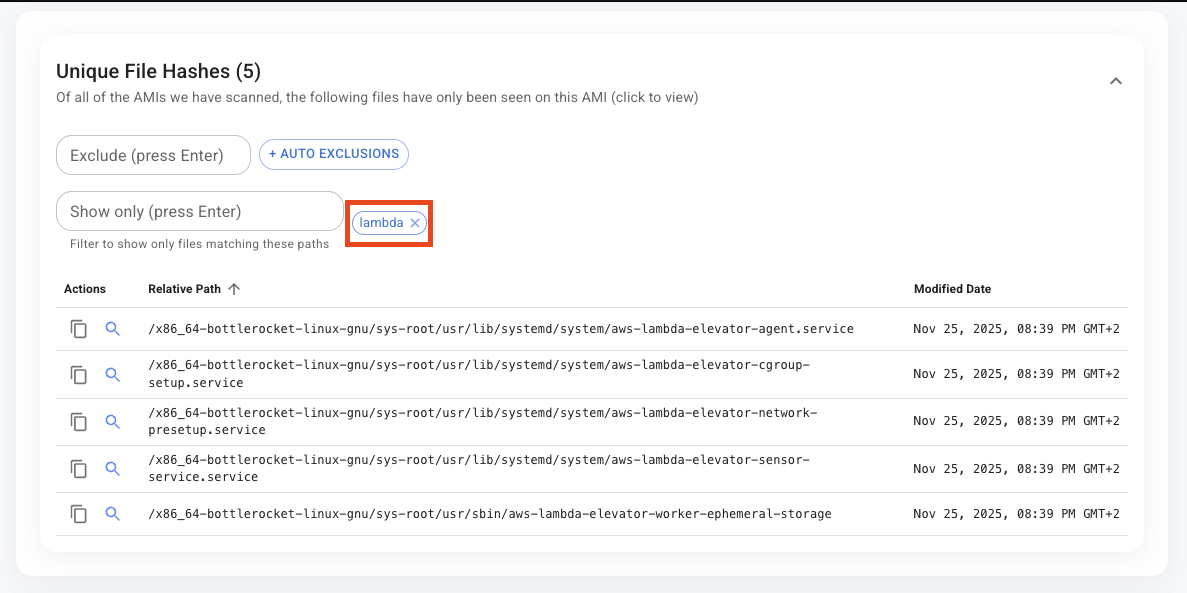
Task: Copy the aws-lambda-elevator-sensor-service.service path
Action: (x=79, y=468)
